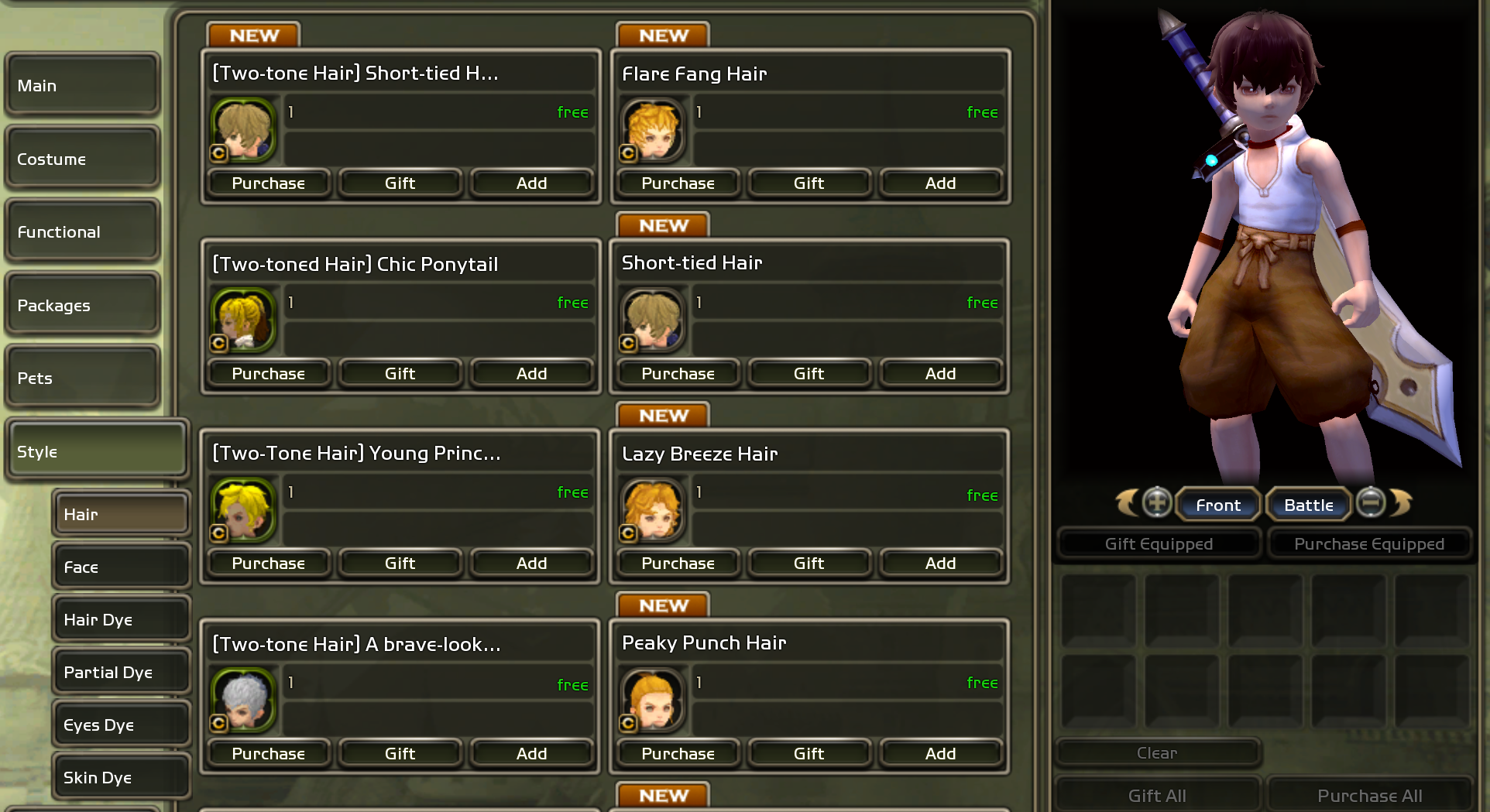Click the first empty cart slot
Screen dimensions: 1490x812
[x=1099, y=610]
